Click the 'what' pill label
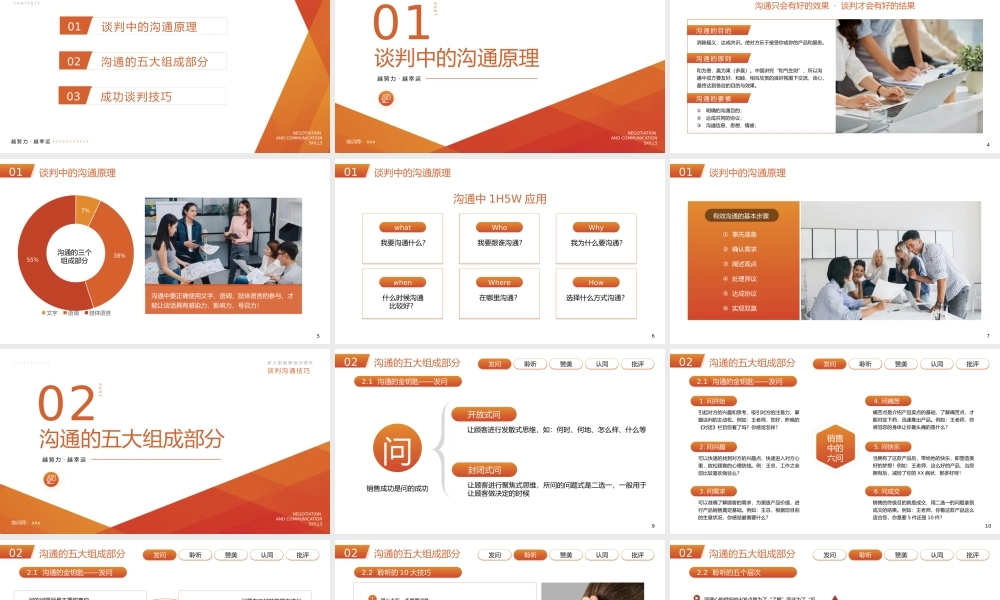 point(402,228)
